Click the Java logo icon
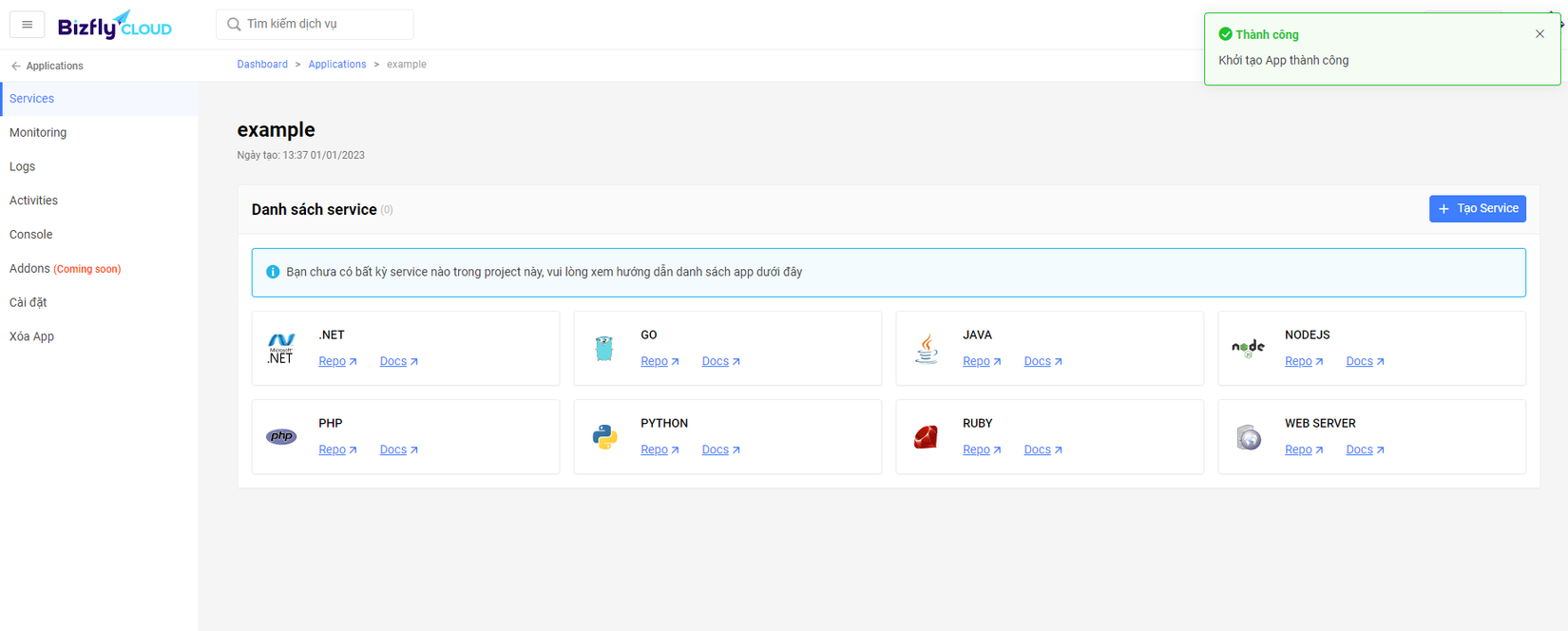1568x631 pixels. tap(927, 349)
